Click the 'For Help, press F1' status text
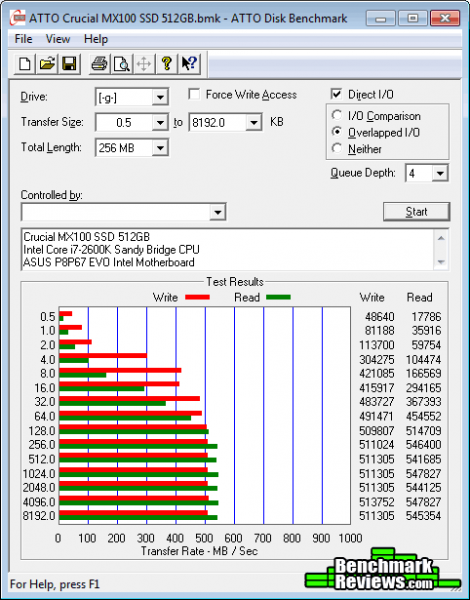 [x=55, y=584]
